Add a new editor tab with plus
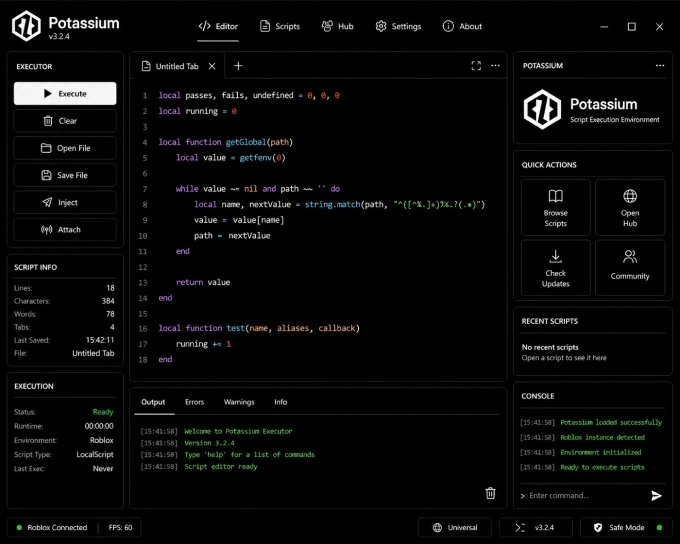Viewport: 680px width, 544px height. tap(238, 66)
